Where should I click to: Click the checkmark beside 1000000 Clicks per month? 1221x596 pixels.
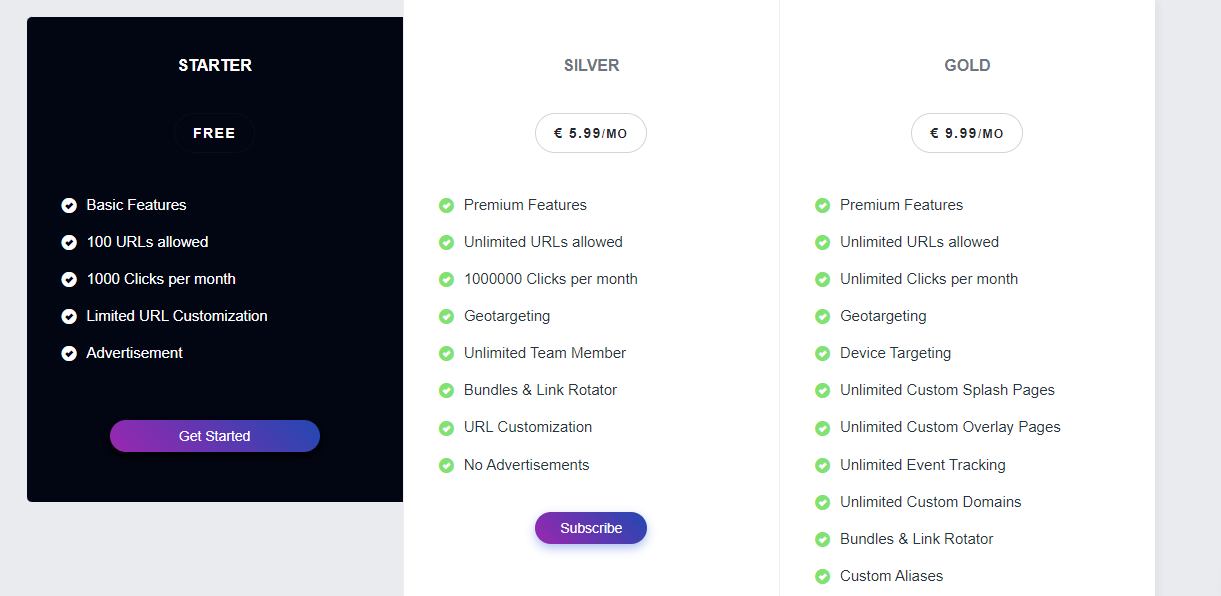pos(446,279)
